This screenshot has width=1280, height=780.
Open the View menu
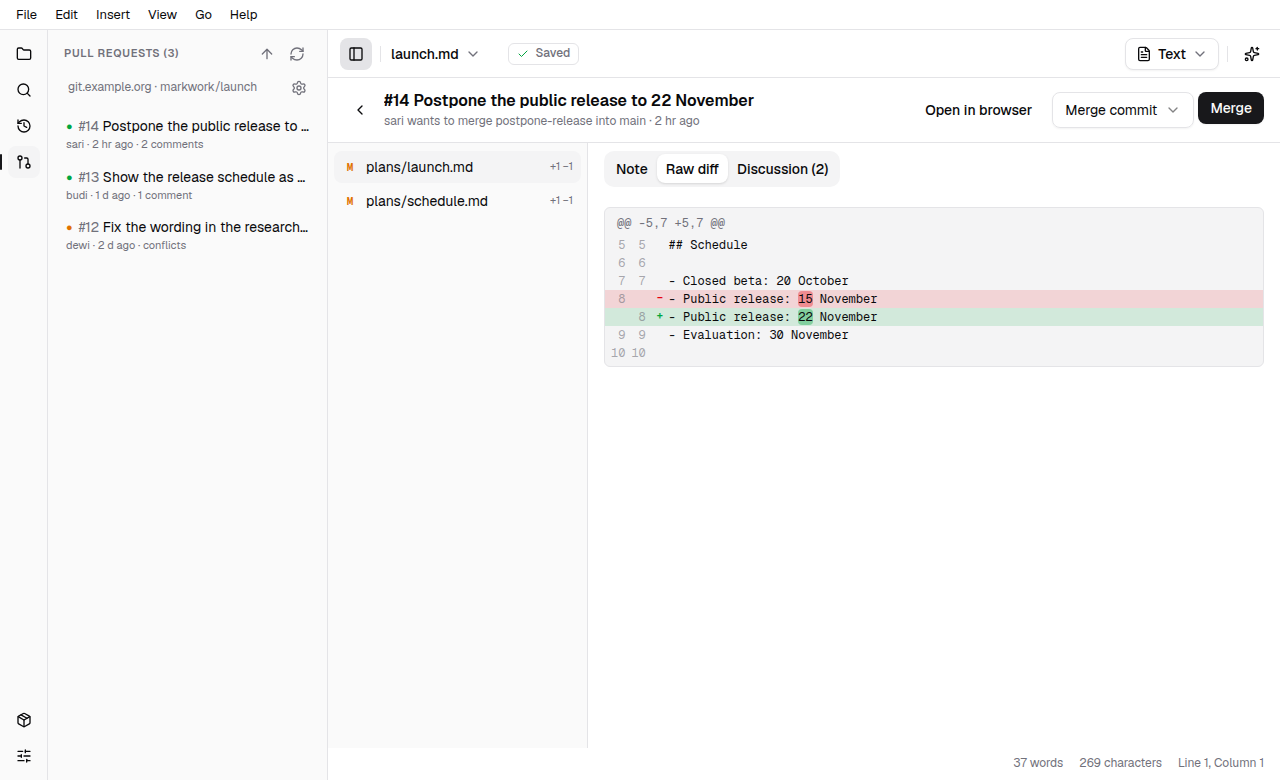pyautogui.click(x=162, y=15)
